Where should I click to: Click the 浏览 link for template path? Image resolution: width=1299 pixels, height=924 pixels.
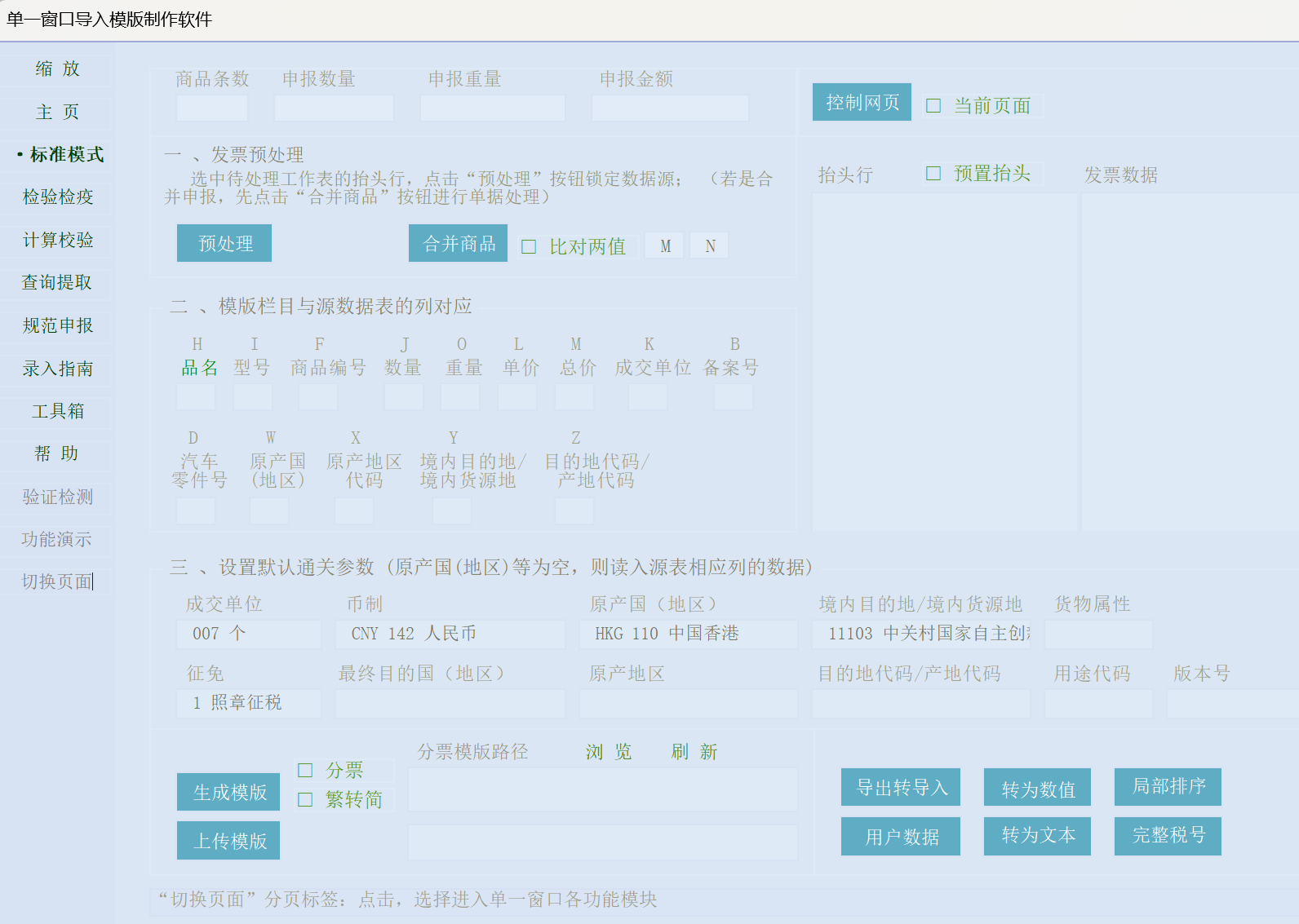tap(609, 752)
